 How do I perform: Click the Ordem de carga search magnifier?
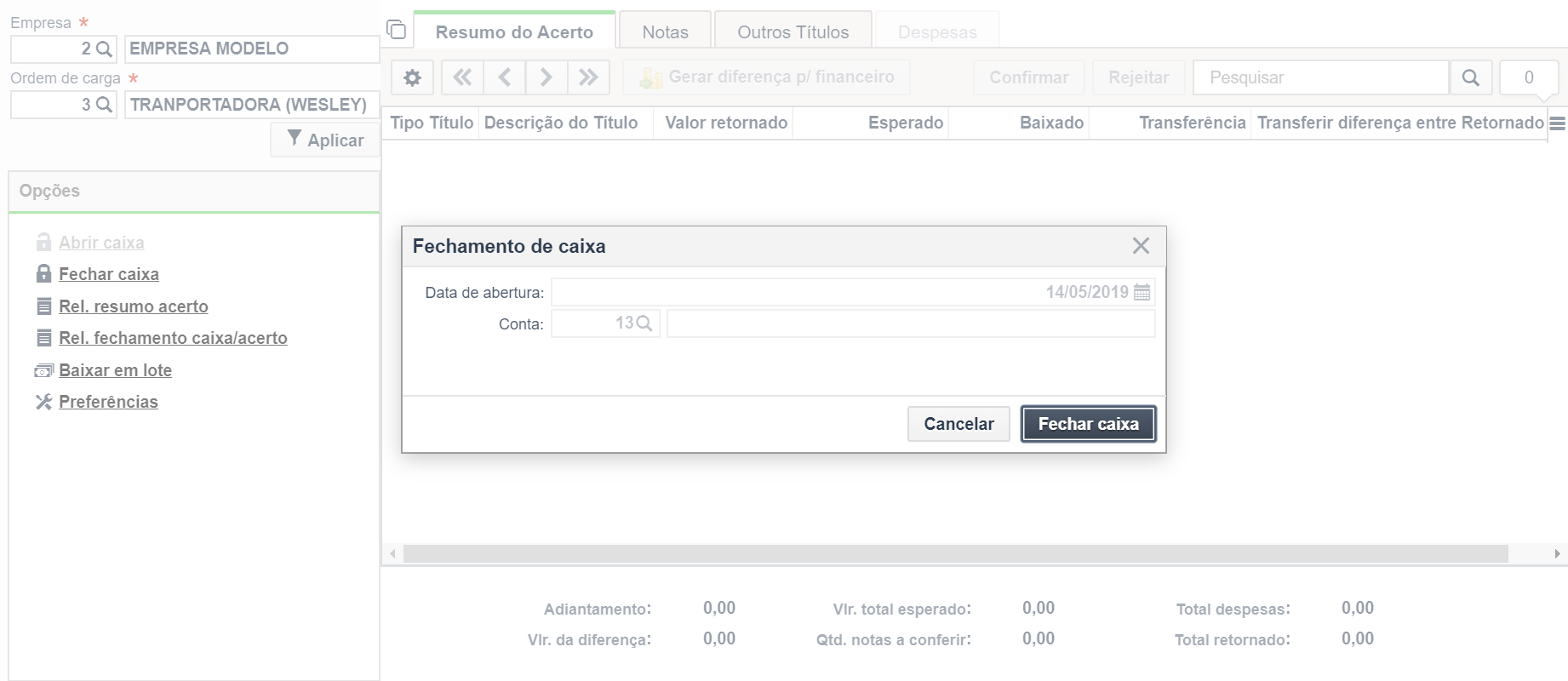[104, 105]
